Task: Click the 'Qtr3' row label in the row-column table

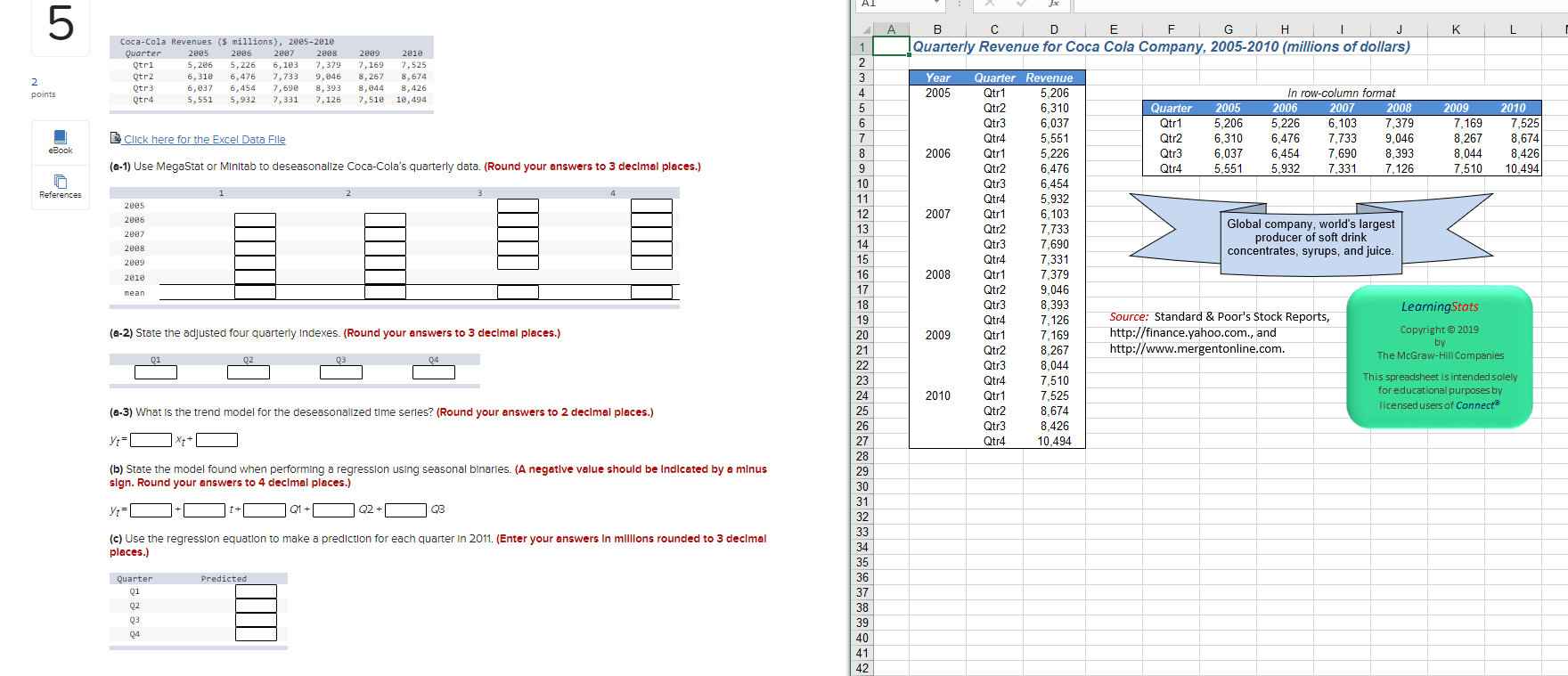Action: tap(1171, 153)
